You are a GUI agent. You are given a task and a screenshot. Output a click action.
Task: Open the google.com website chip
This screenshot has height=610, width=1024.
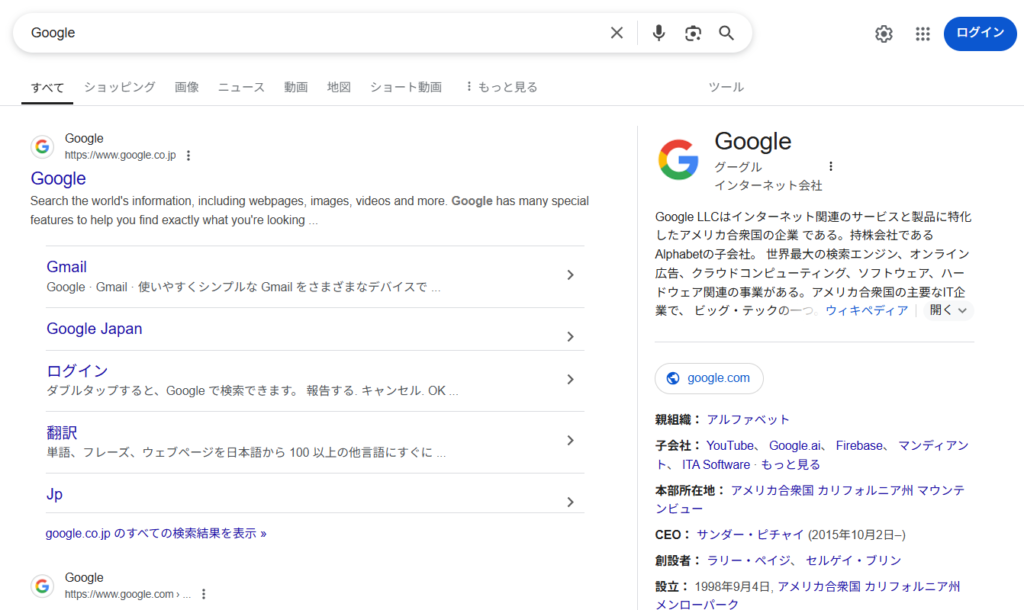[x=709, y=378]
